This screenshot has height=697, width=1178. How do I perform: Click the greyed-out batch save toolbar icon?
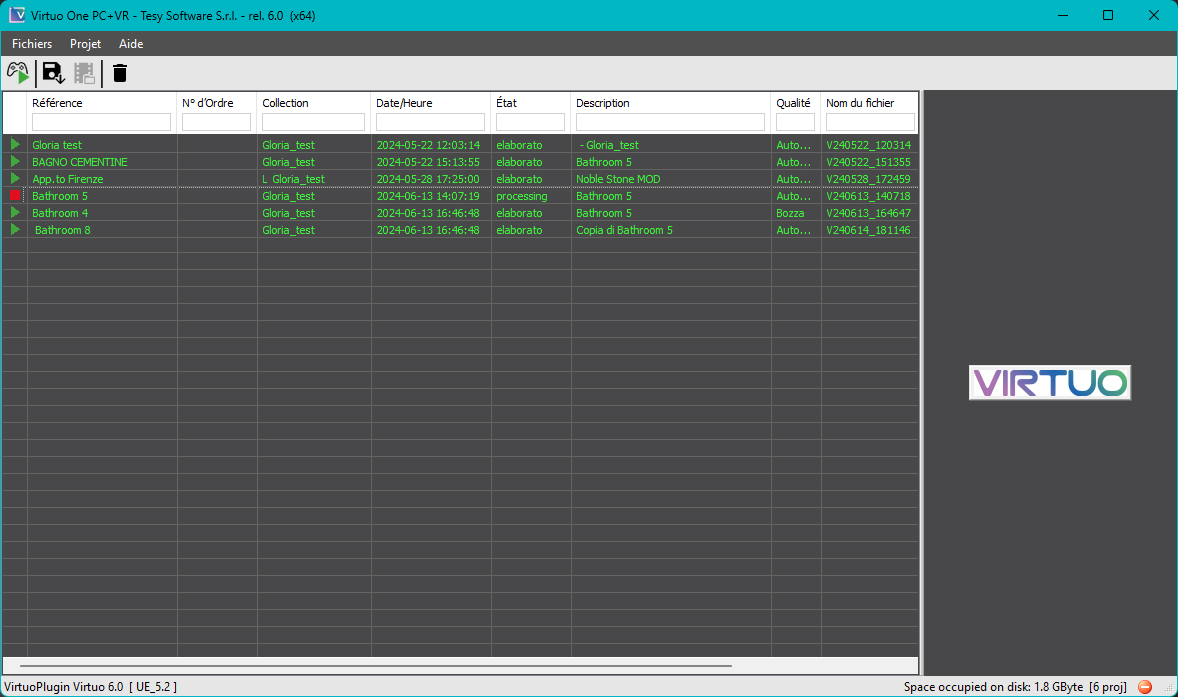[x=84, y=73]
